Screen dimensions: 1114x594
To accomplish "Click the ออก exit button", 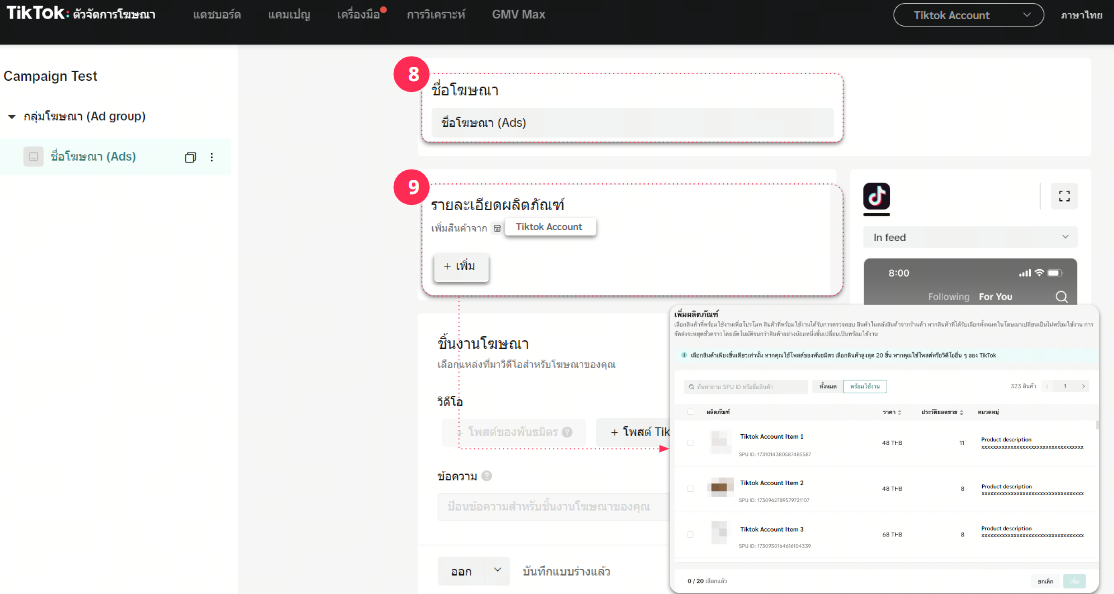I will (461, 571).
